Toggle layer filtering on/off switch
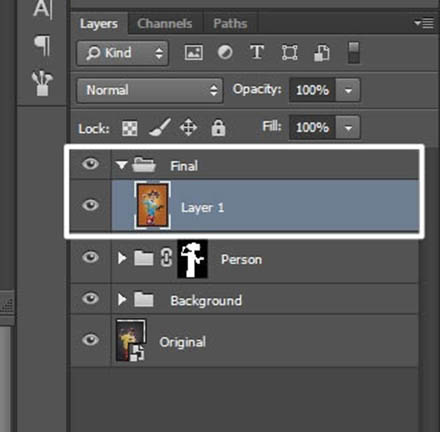Screen dimensions: 440x432 (354, 53)
